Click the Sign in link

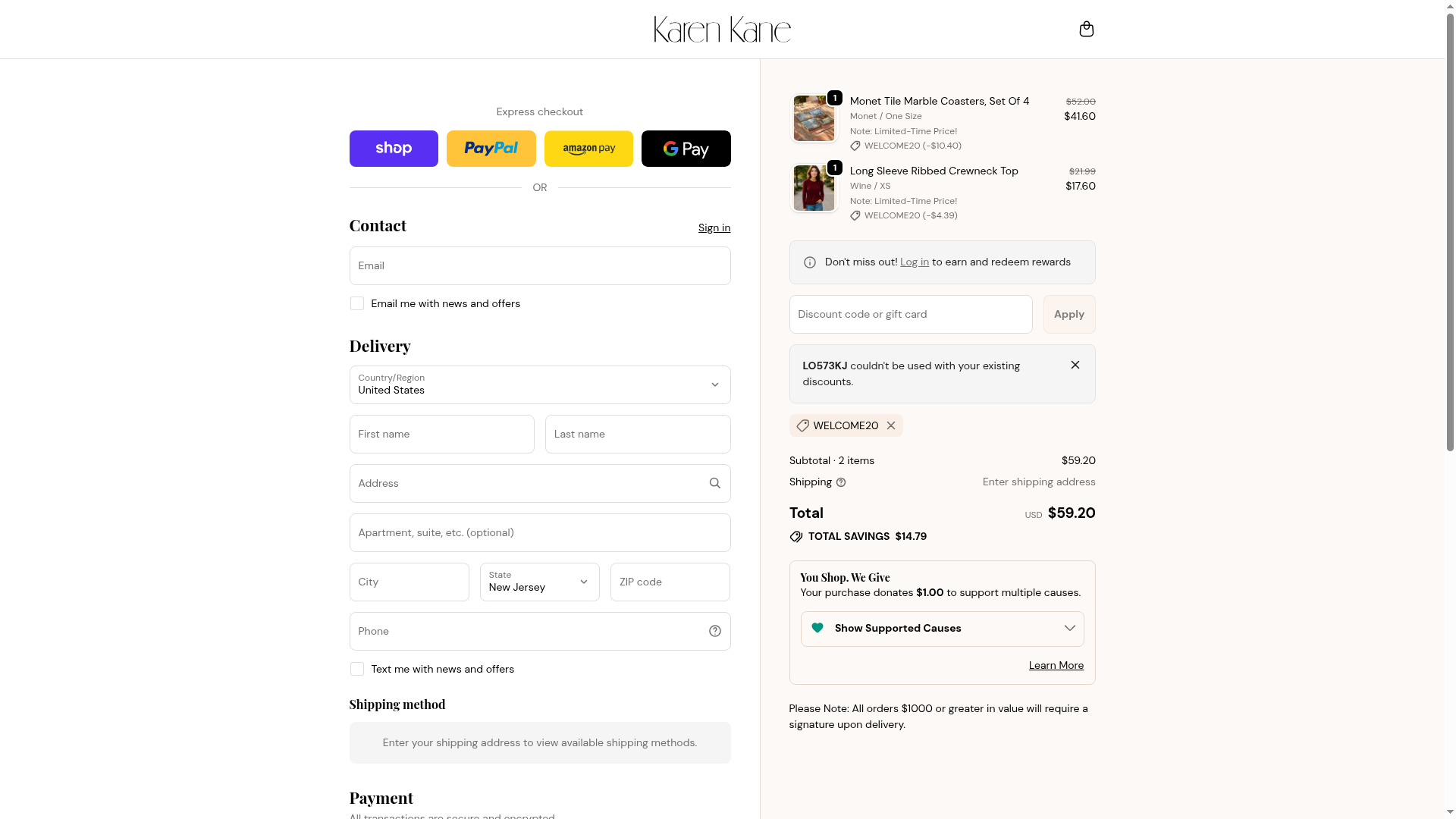click(x=714, y=227)
